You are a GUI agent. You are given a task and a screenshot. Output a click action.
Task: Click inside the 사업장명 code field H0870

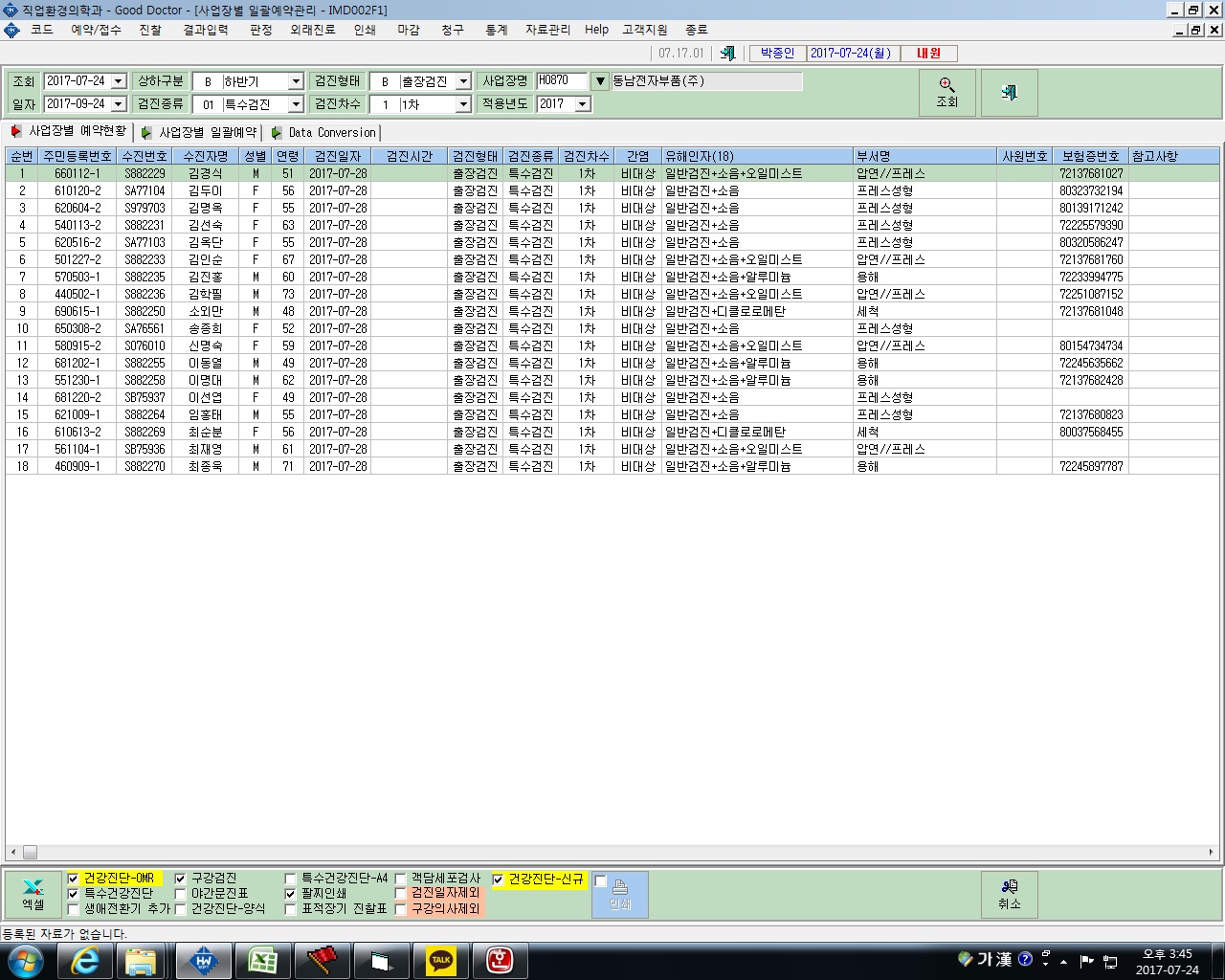click(x=562, y=81)
